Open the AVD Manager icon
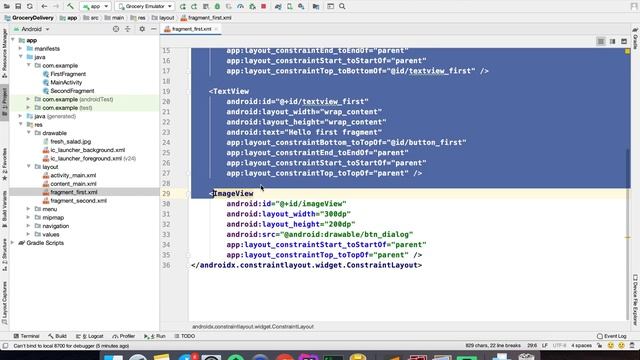 [x=290, y=7]
